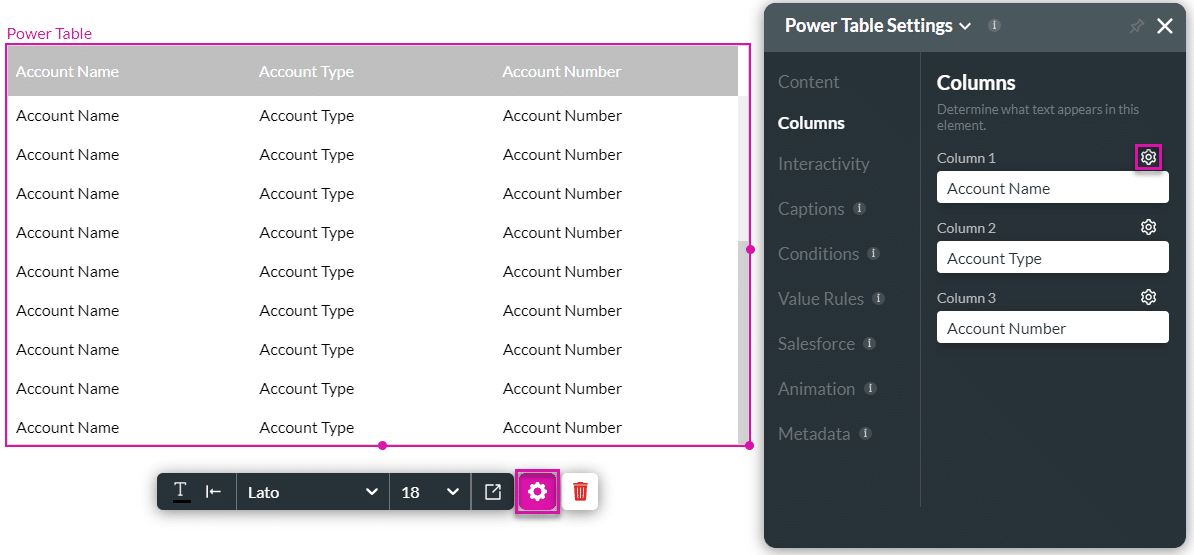Open the Lato font dropdown
1194x555 pixels.
312,492
